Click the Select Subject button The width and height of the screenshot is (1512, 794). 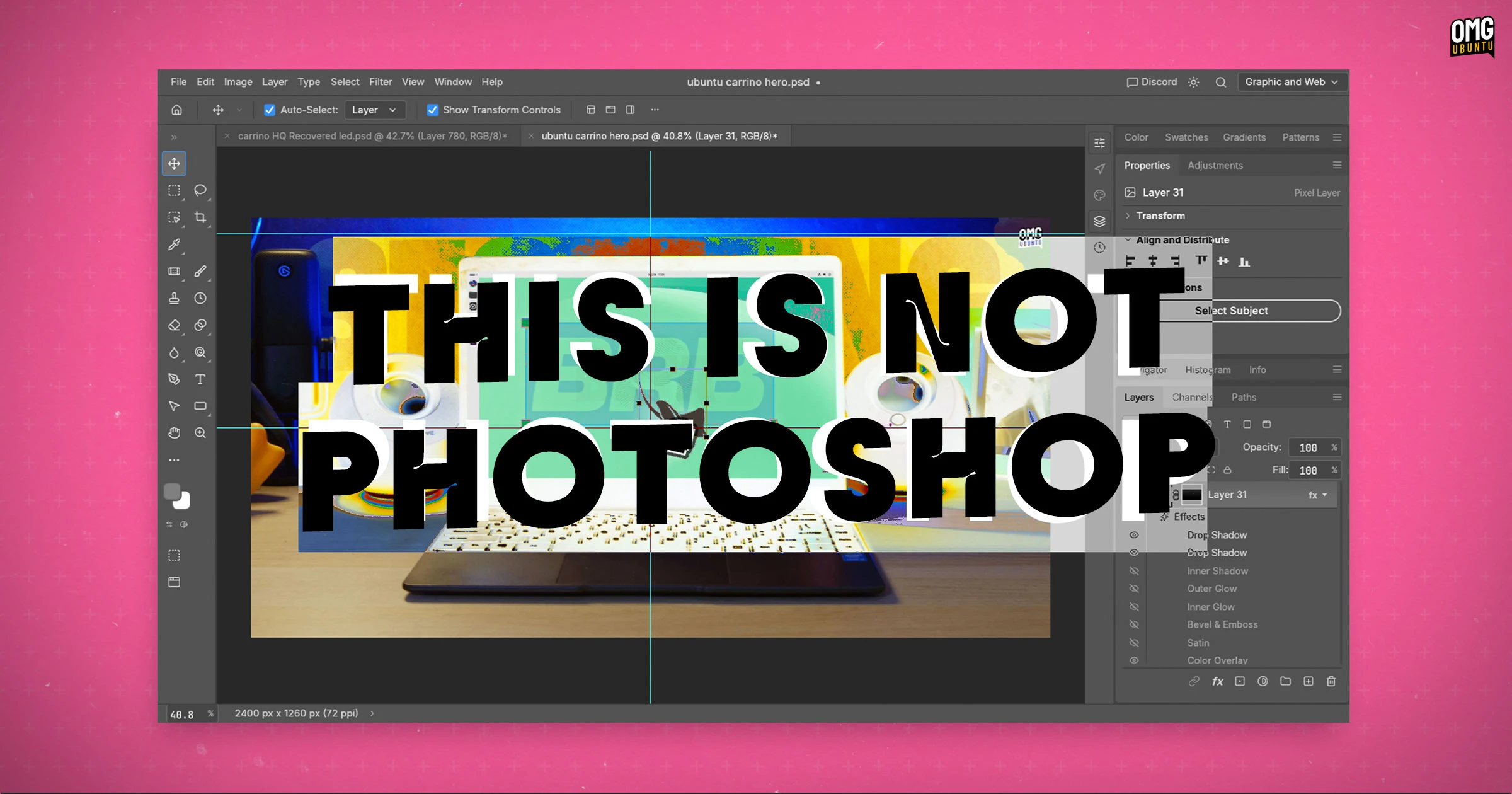[1232, 311]
